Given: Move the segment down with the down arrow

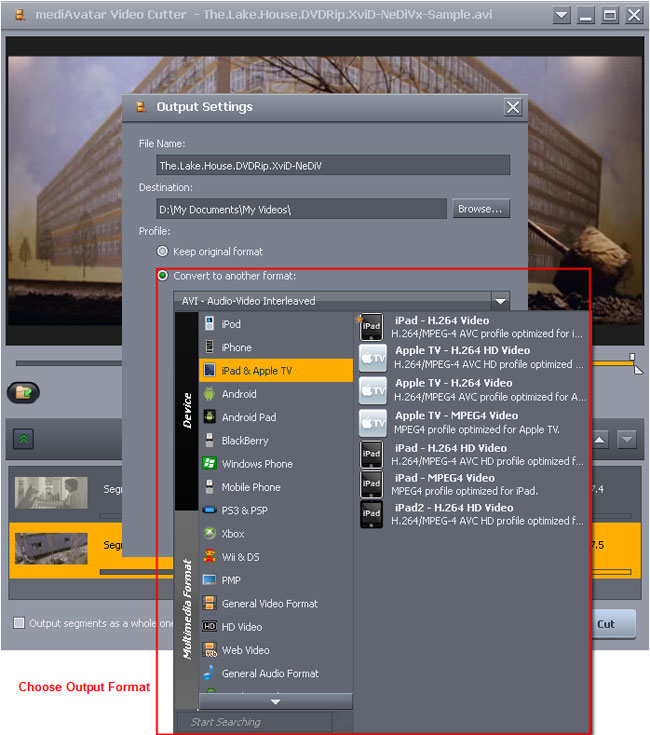Looking at the screenshot, I should click(x=627, y=440).
